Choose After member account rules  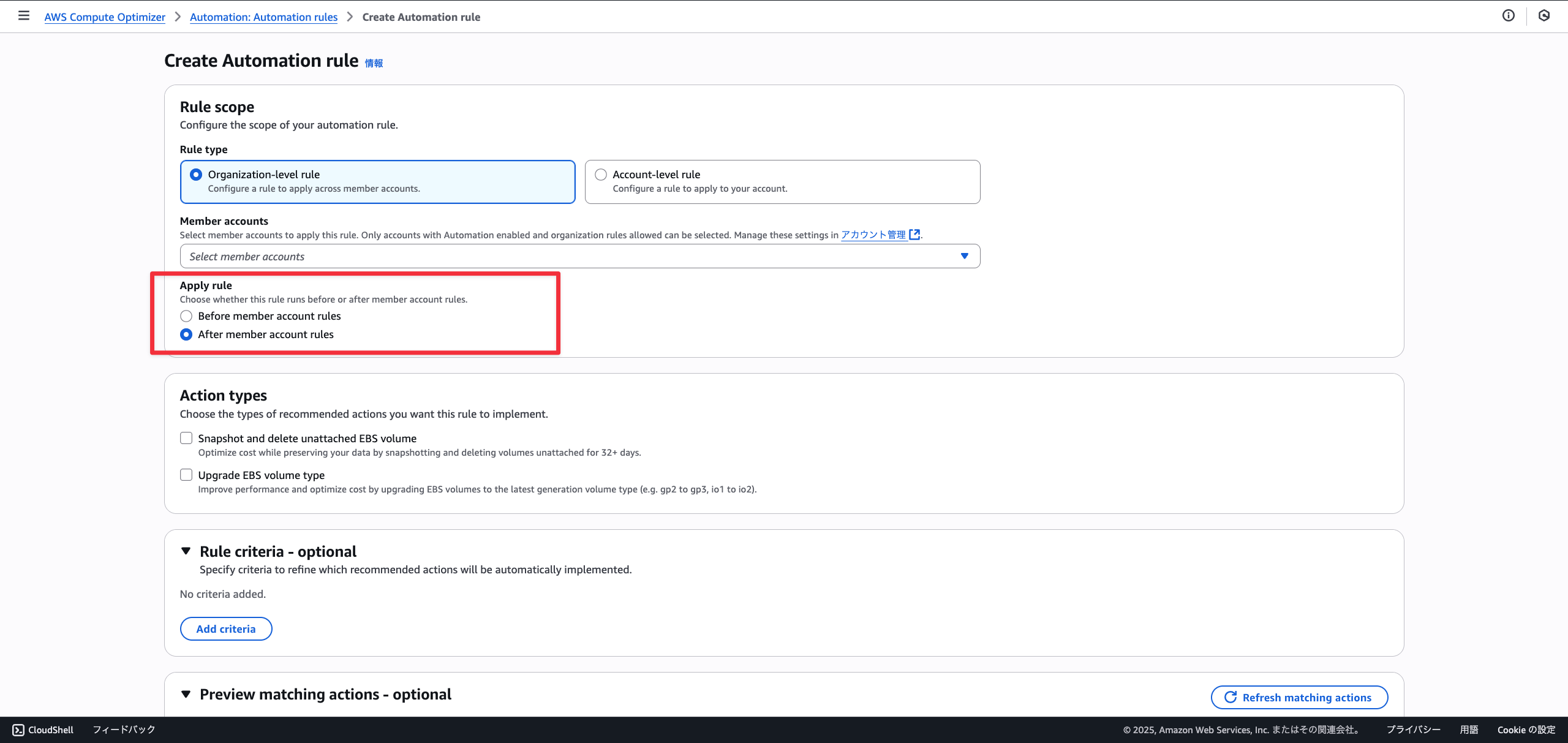pyautogui.click(x=186, y=334)
